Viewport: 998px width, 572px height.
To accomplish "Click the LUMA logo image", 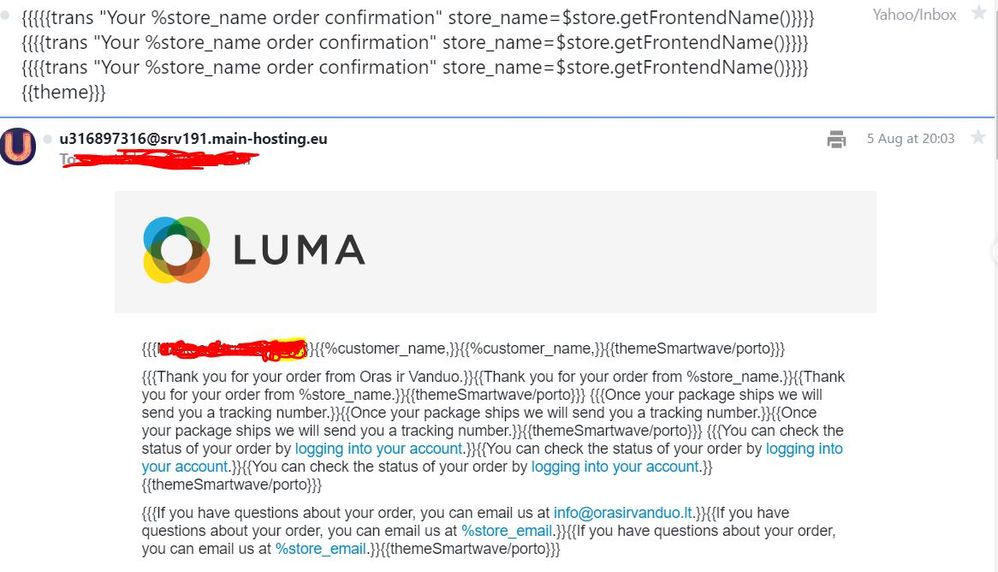I will coord(254,250).
